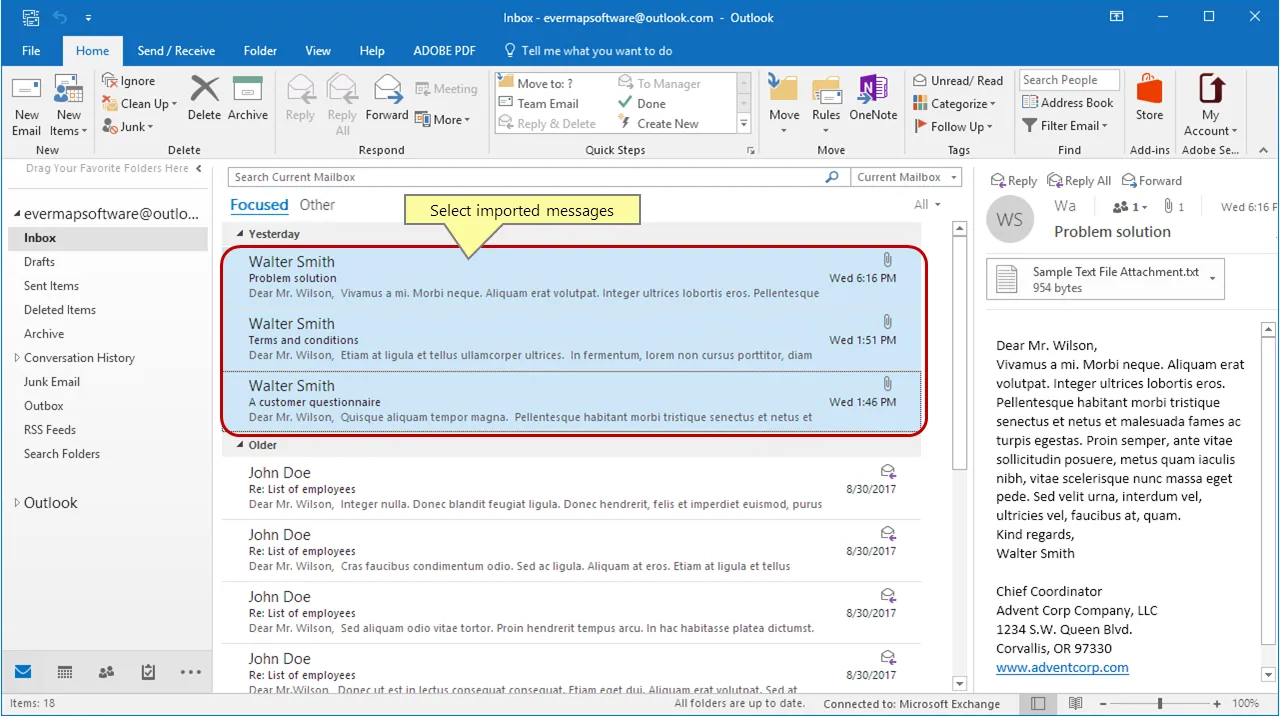Viewport: 1280px width, 720px height.
Task: Switch to Mail view in navigation bar
Action: point(23,672)
